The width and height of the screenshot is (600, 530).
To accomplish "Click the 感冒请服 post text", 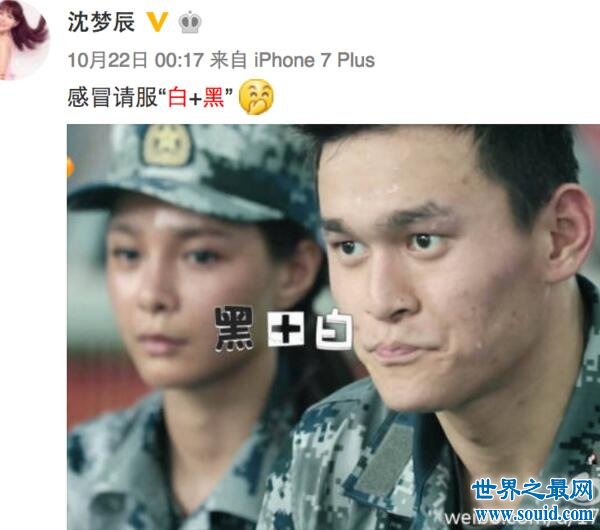I will tap(112, 97).
